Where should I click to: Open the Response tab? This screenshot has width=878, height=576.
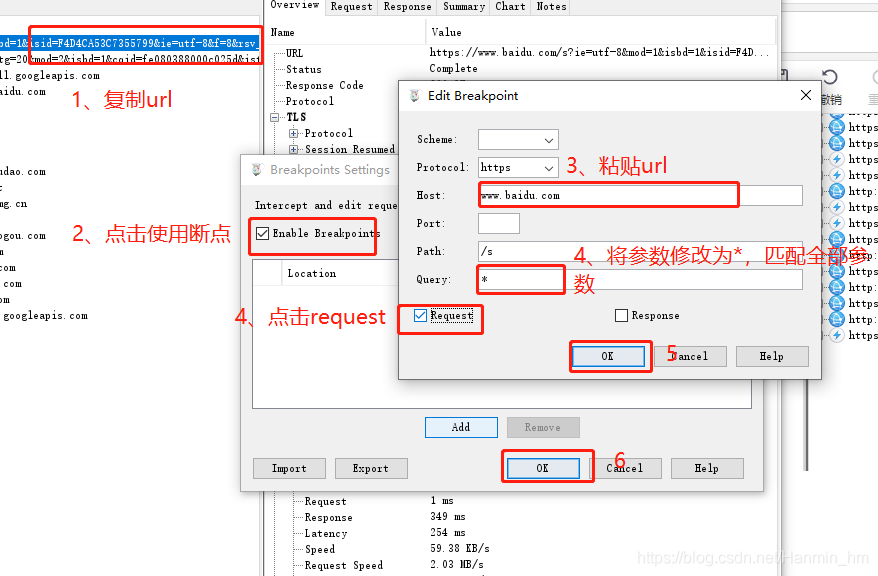407,7
